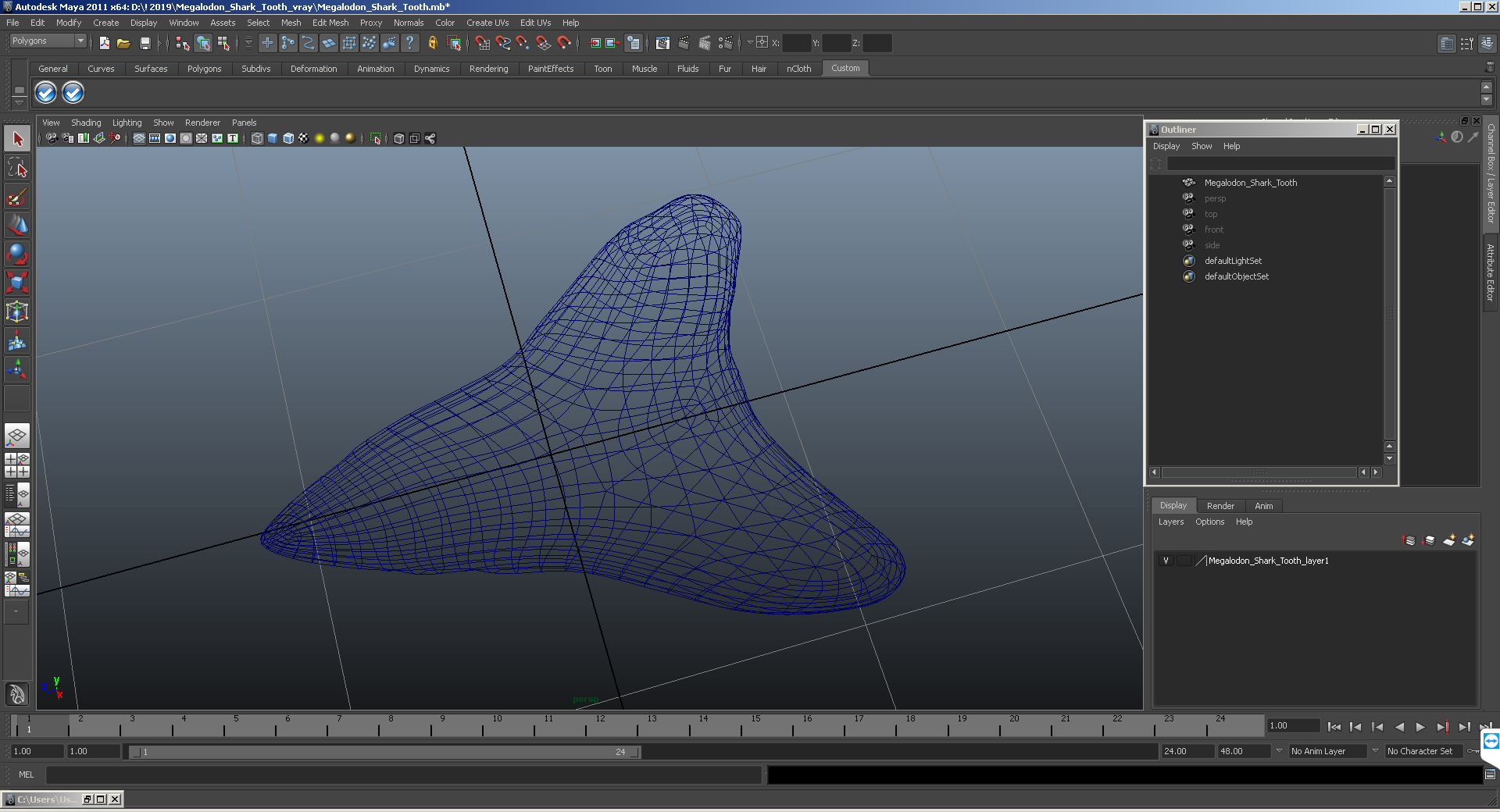The height and width of the screenshot is (812, 1500).
Task: Click the lock current selection icon
Action: [x=433, y=43]
